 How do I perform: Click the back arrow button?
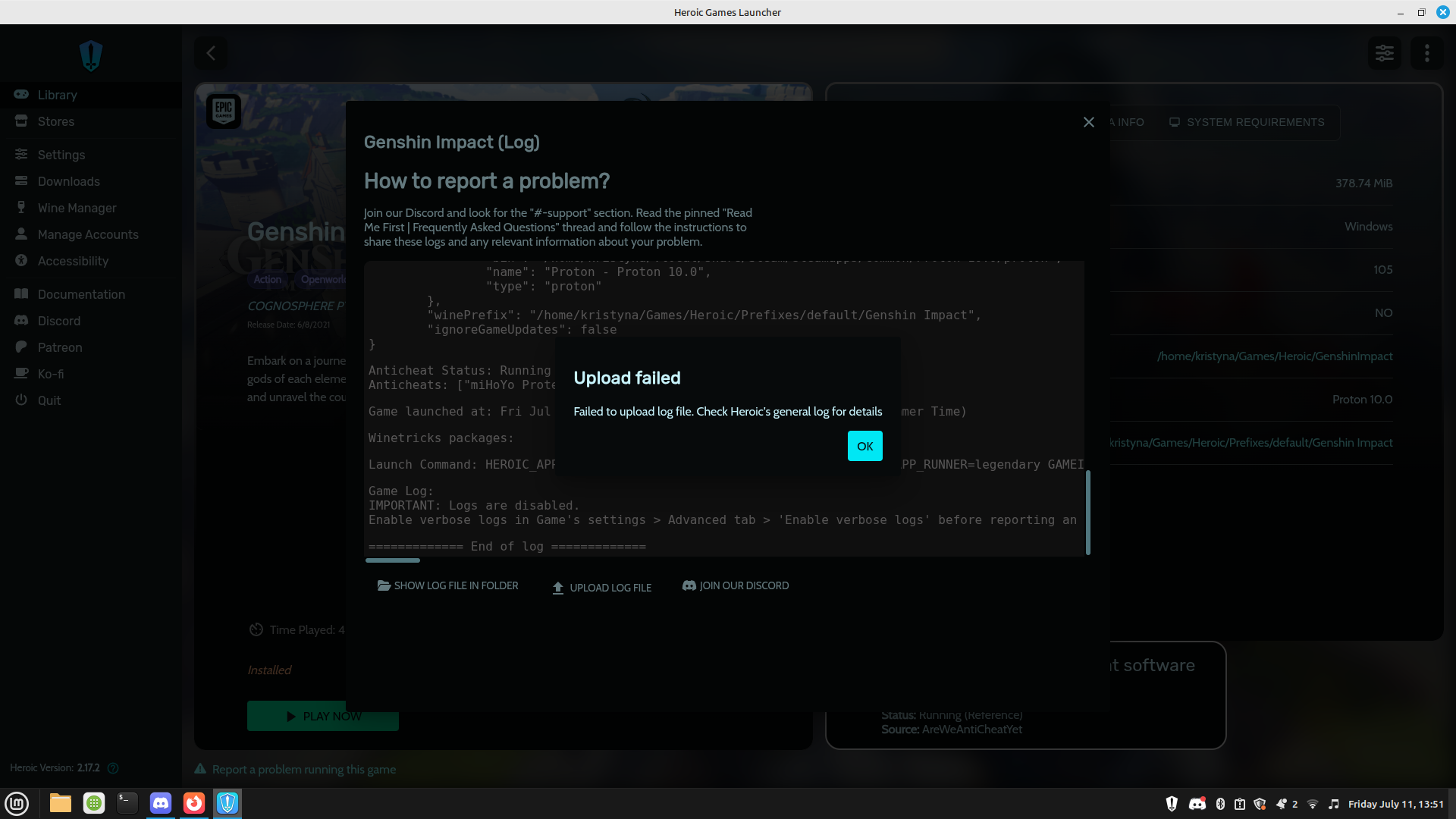coord(211,53)
